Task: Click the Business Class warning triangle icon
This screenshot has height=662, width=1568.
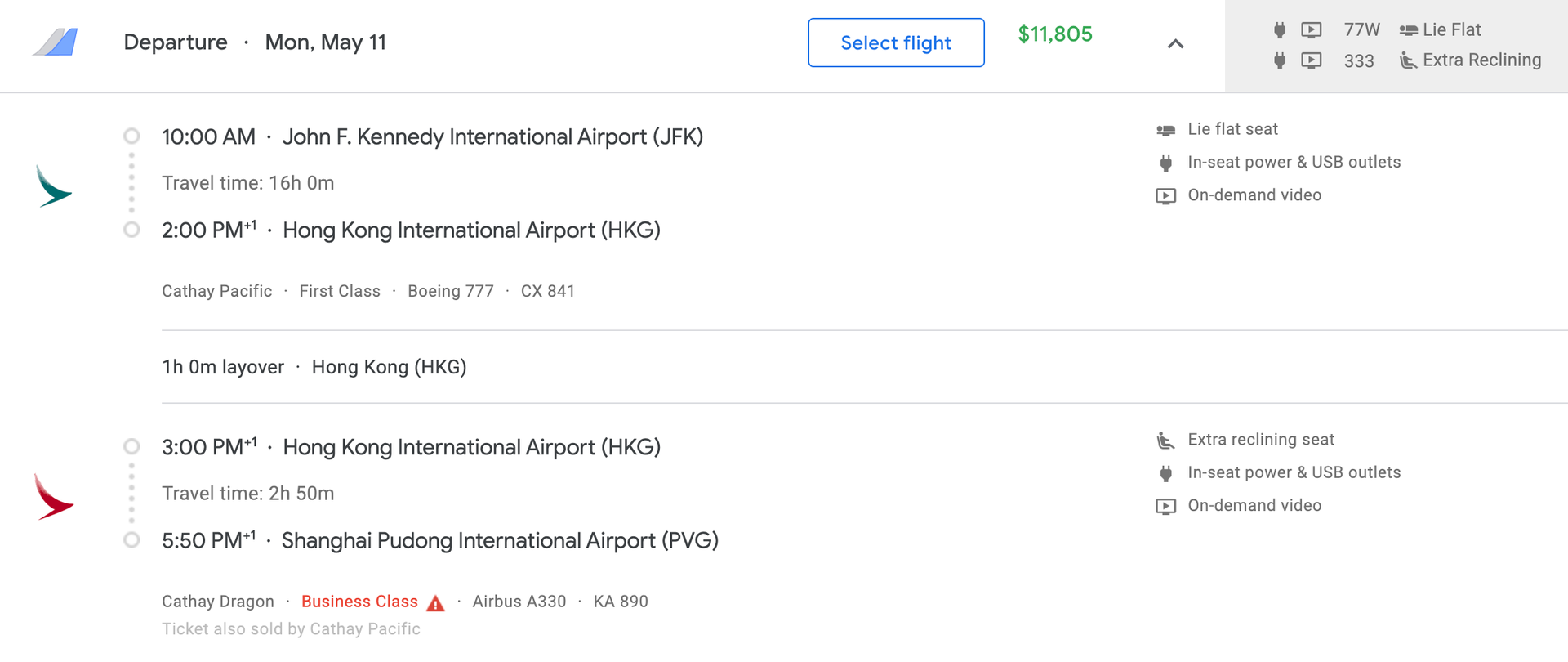Action: coord(436,603)
